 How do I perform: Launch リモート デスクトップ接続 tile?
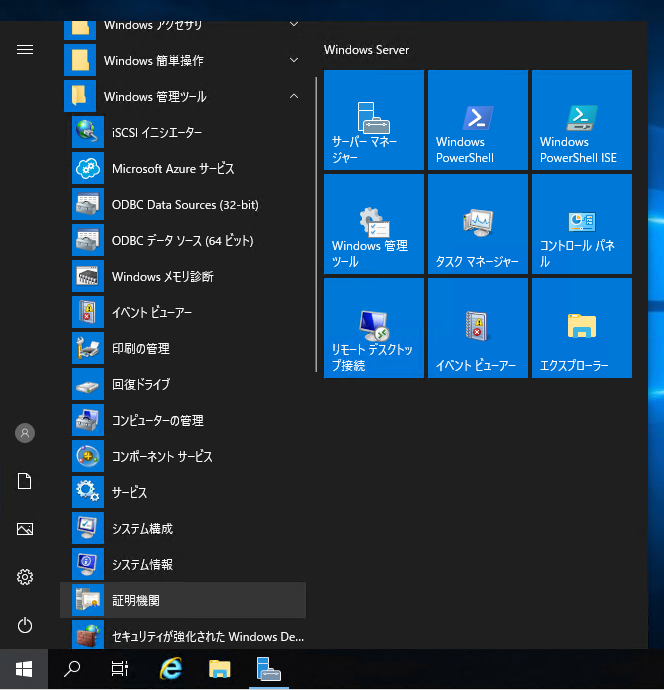tap(374, 328)
